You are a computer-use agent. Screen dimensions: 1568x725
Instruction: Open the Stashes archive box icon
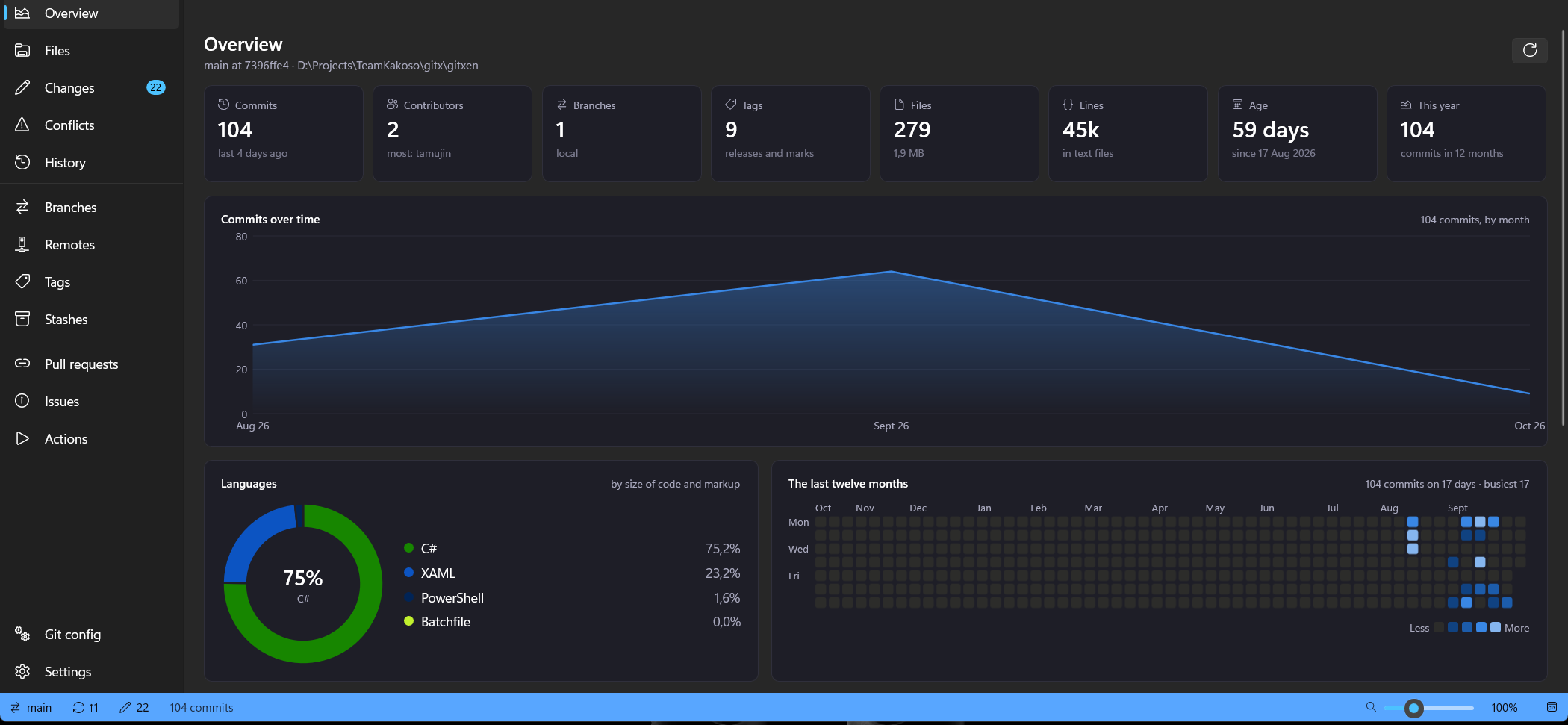point(22,320)
